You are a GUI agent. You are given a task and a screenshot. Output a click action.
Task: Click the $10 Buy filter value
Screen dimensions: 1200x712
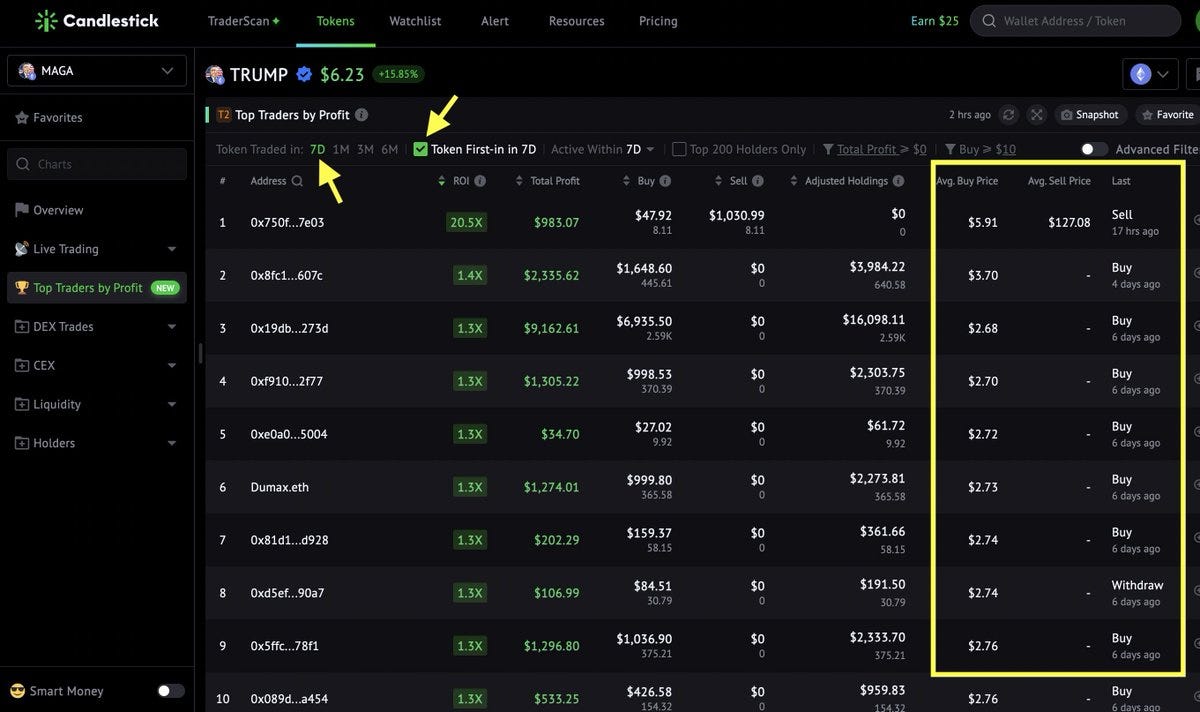tap(1006, 149)
